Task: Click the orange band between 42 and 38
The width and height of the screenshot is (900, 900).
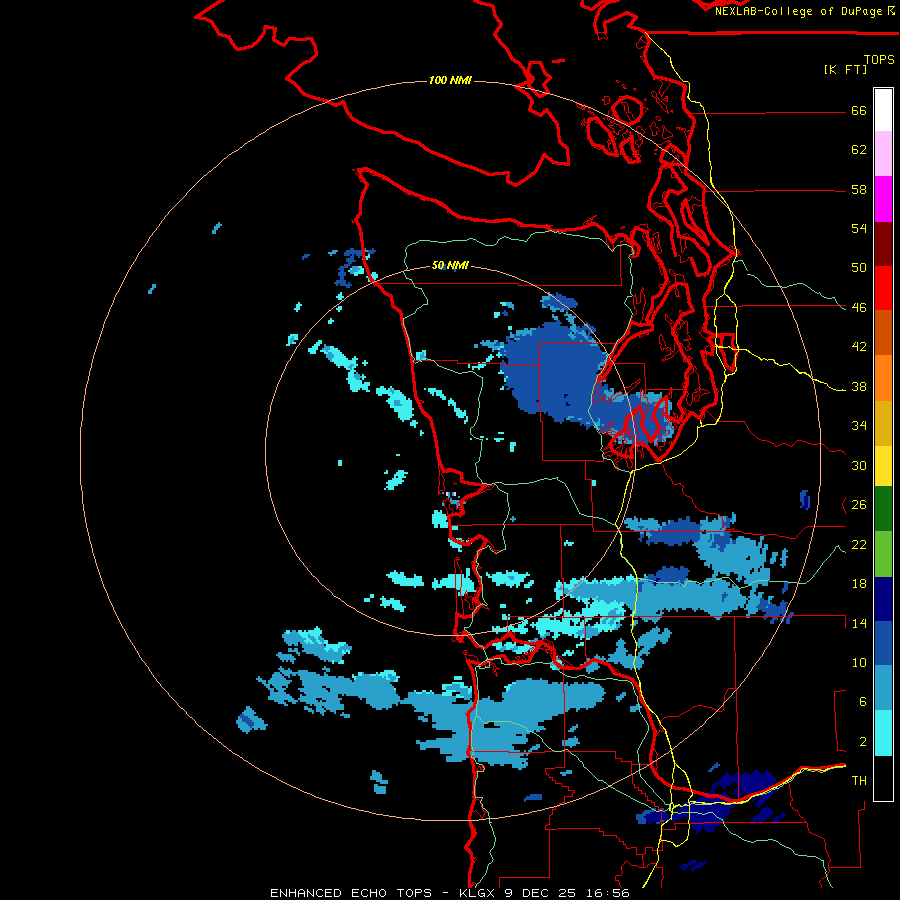Action: [x=883, y=378]
